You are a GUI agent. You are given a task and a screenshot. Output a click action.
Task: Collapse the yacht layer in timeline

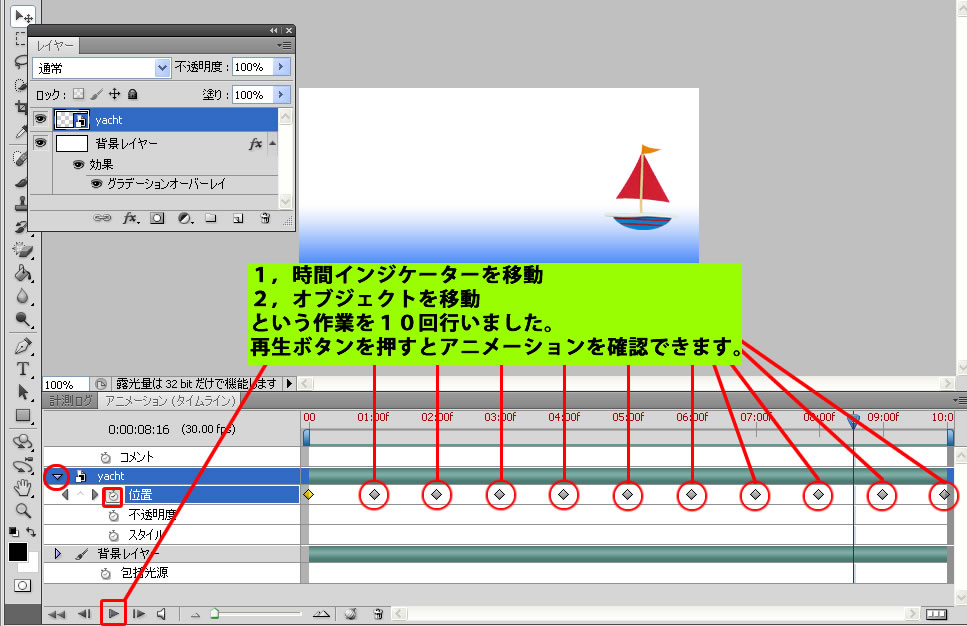tap(57, 476)
